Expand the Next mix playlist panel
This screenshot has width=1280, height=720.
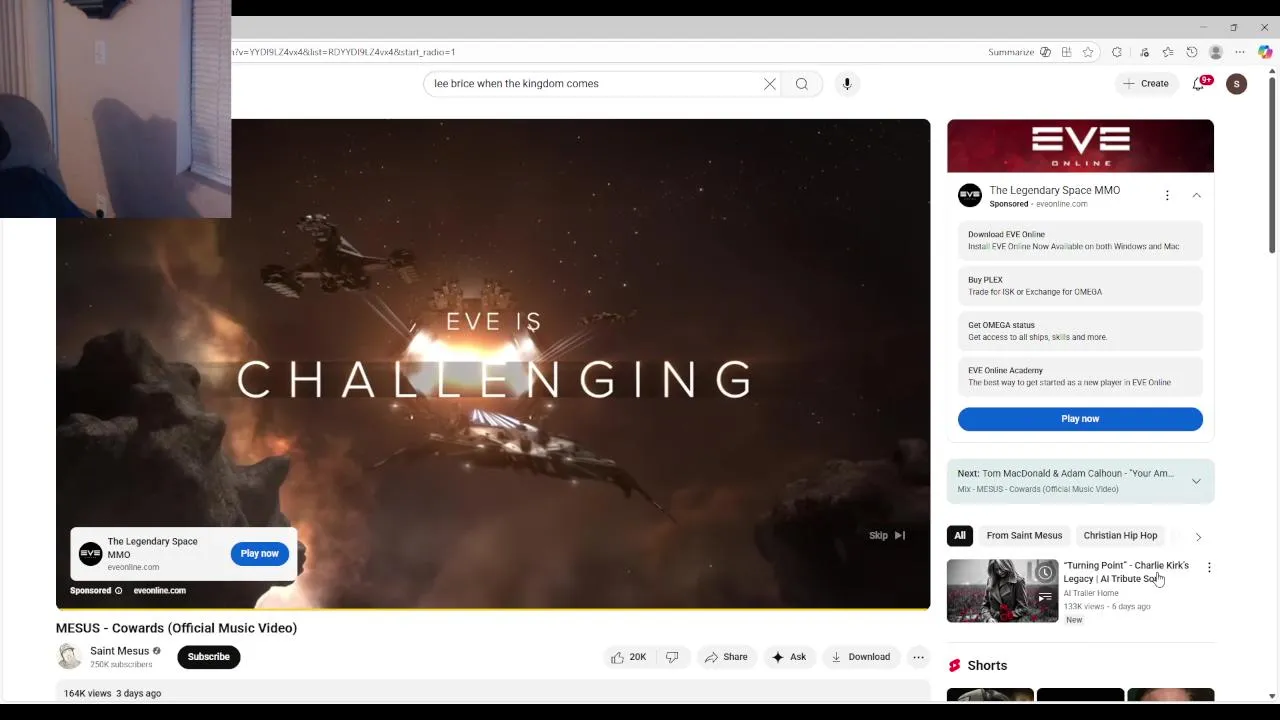click(x=1196, y=481)
